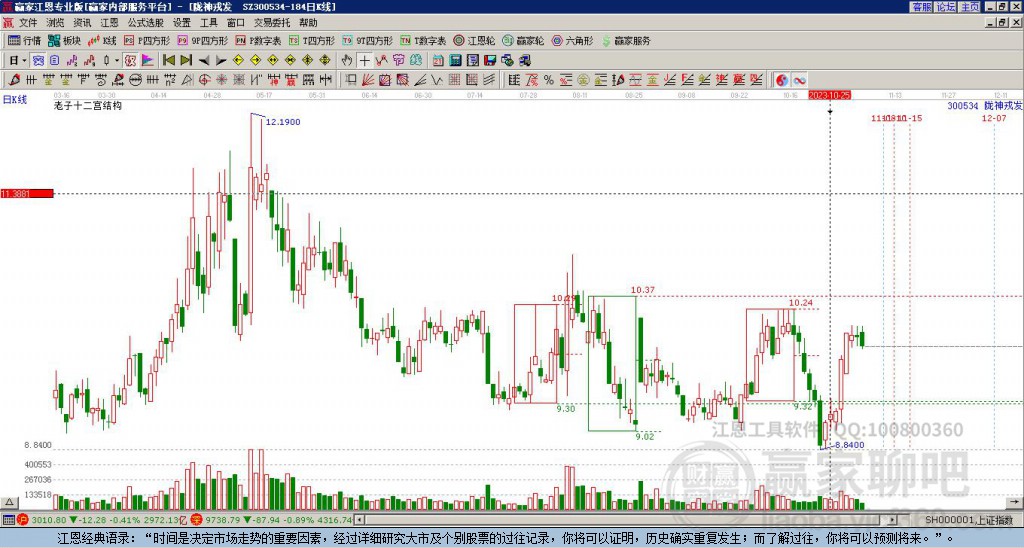
Task: Click the 9.02 support price label
Action: 645,436
